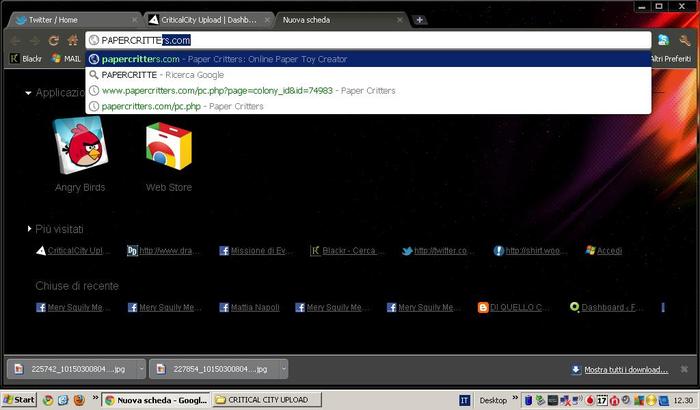Launch Firefox from the quick launch bar
Image resolution: width=700 pixels, height=410 pixels.
tap(79, 400)
